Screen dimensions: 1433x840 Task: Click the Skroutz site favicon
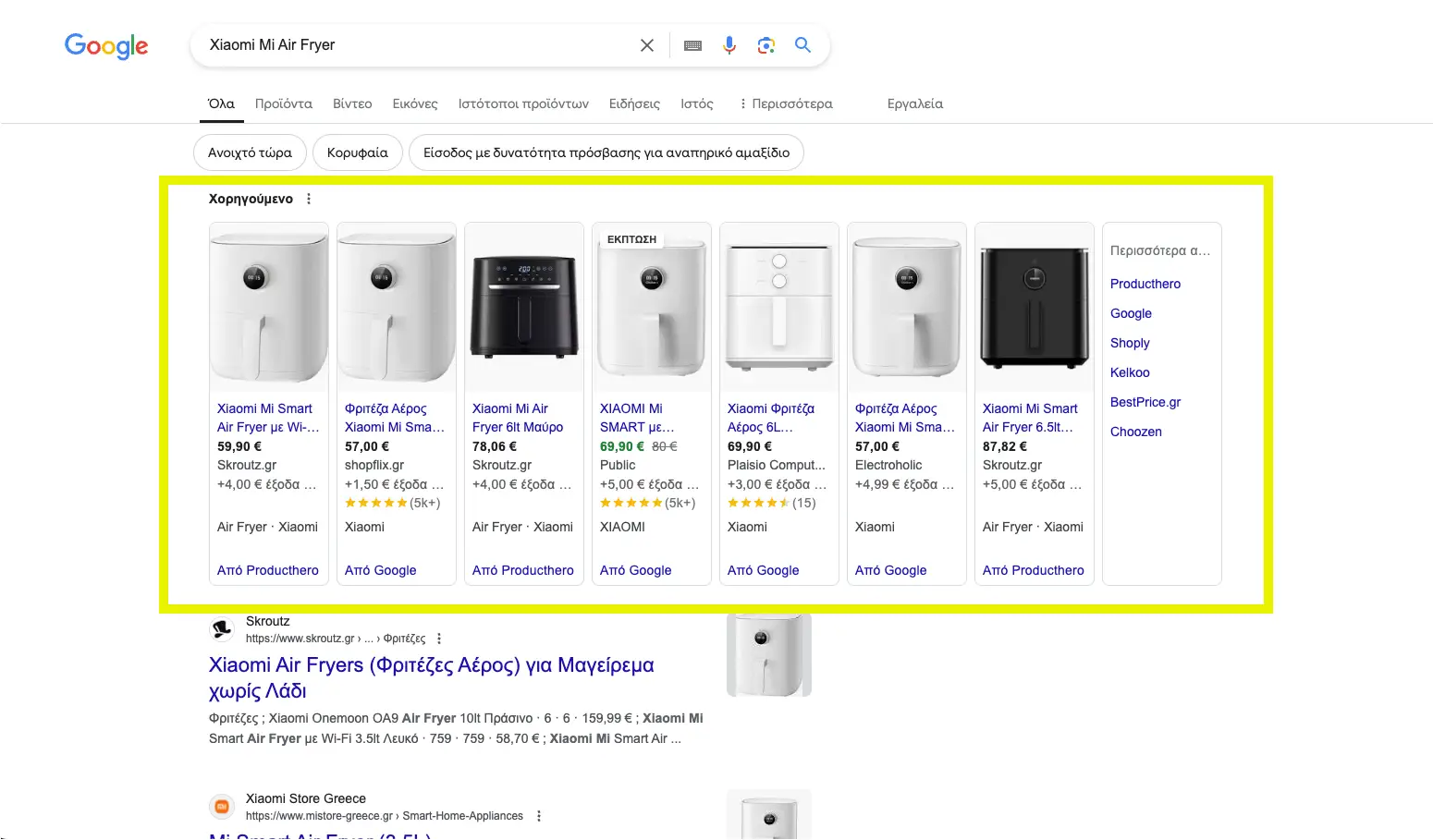(x=222, y=629)
